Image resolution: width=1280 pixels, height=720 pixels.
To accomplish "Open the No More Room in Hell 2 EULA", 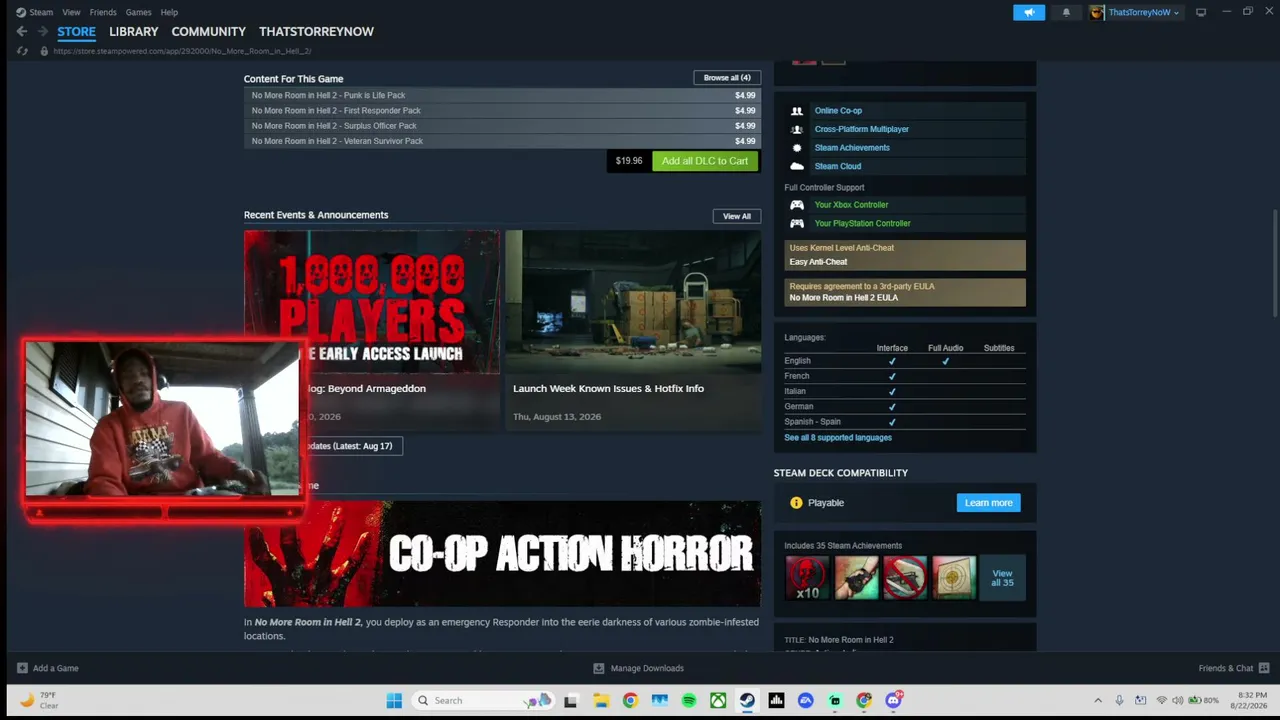I will coord(905,292).
